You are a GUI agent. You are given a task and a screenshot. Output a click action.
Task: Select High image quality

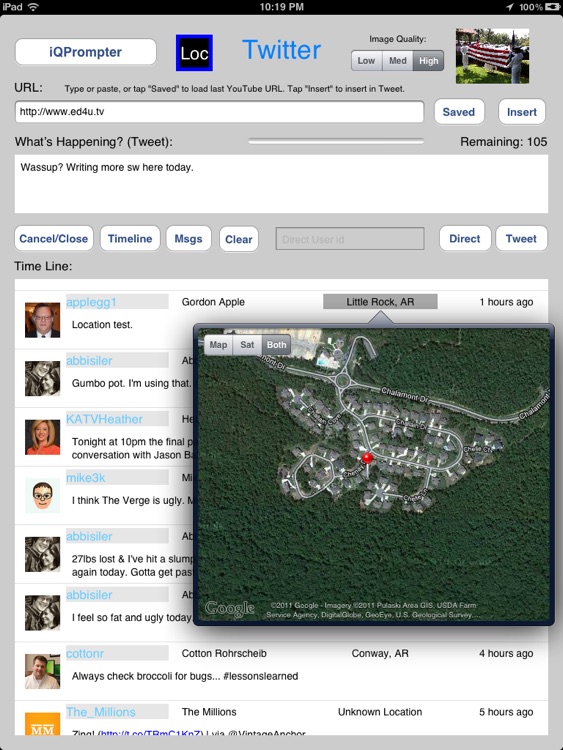pyautogui.click(x=429, y=61)
